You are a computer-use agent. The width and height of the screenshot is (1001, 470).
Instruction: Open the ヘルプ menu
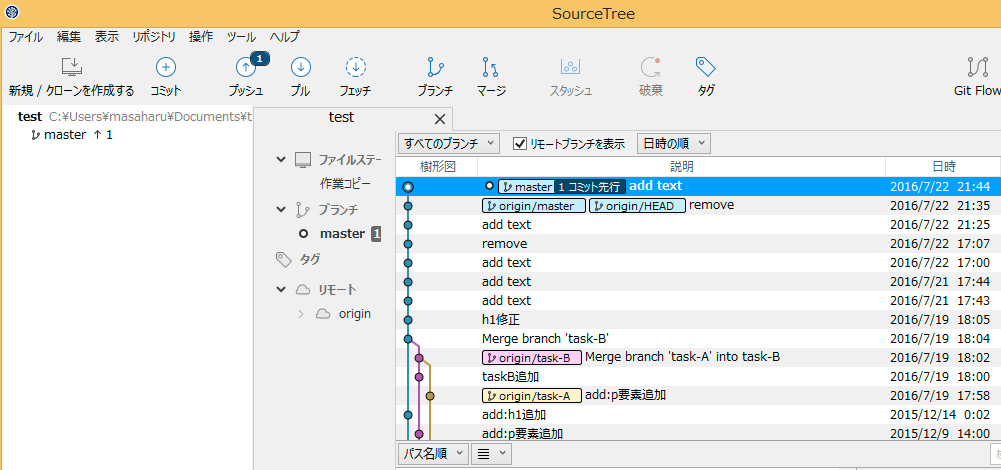[x=284, y=36]
